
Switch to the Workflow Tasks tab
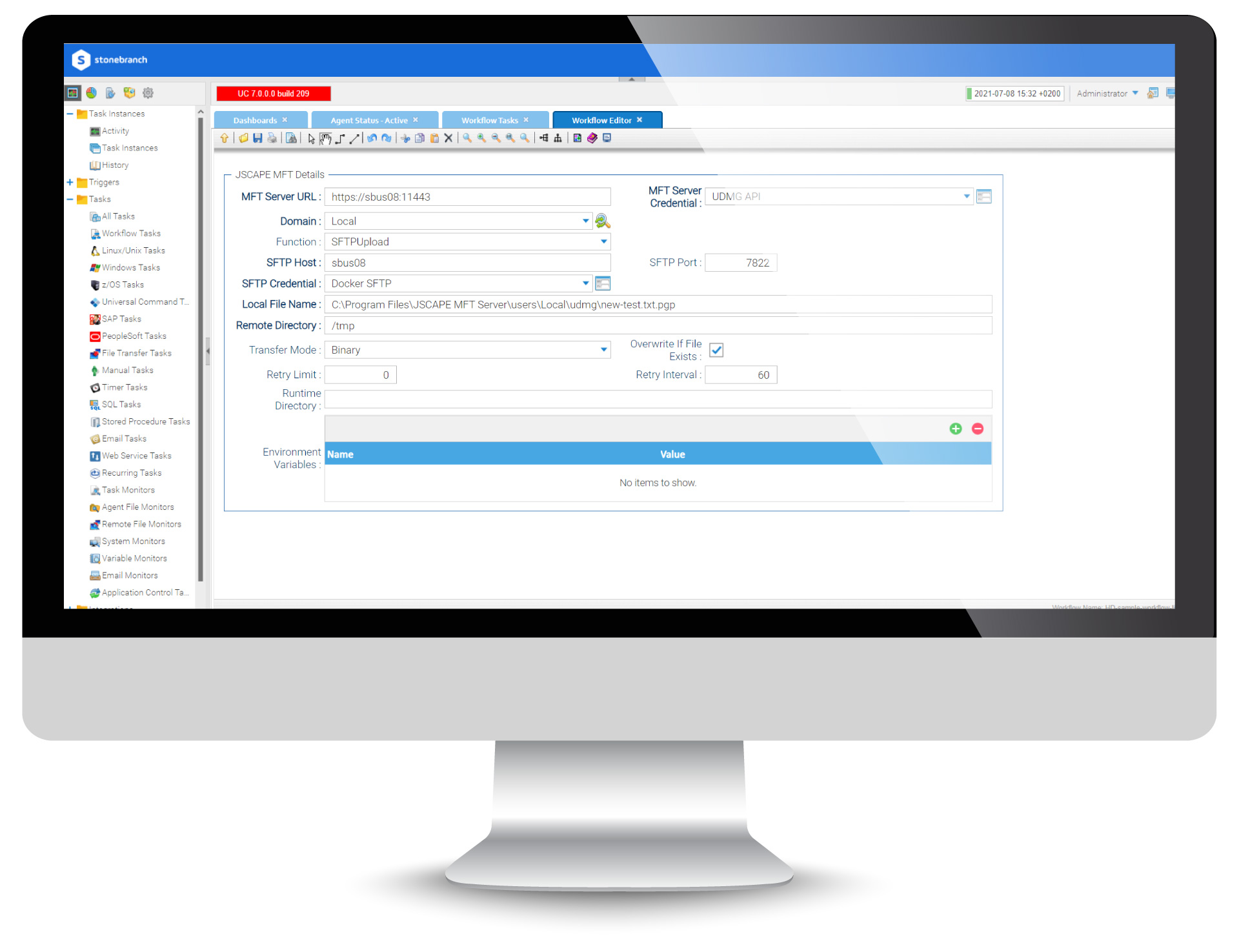[x=490, y=120]
